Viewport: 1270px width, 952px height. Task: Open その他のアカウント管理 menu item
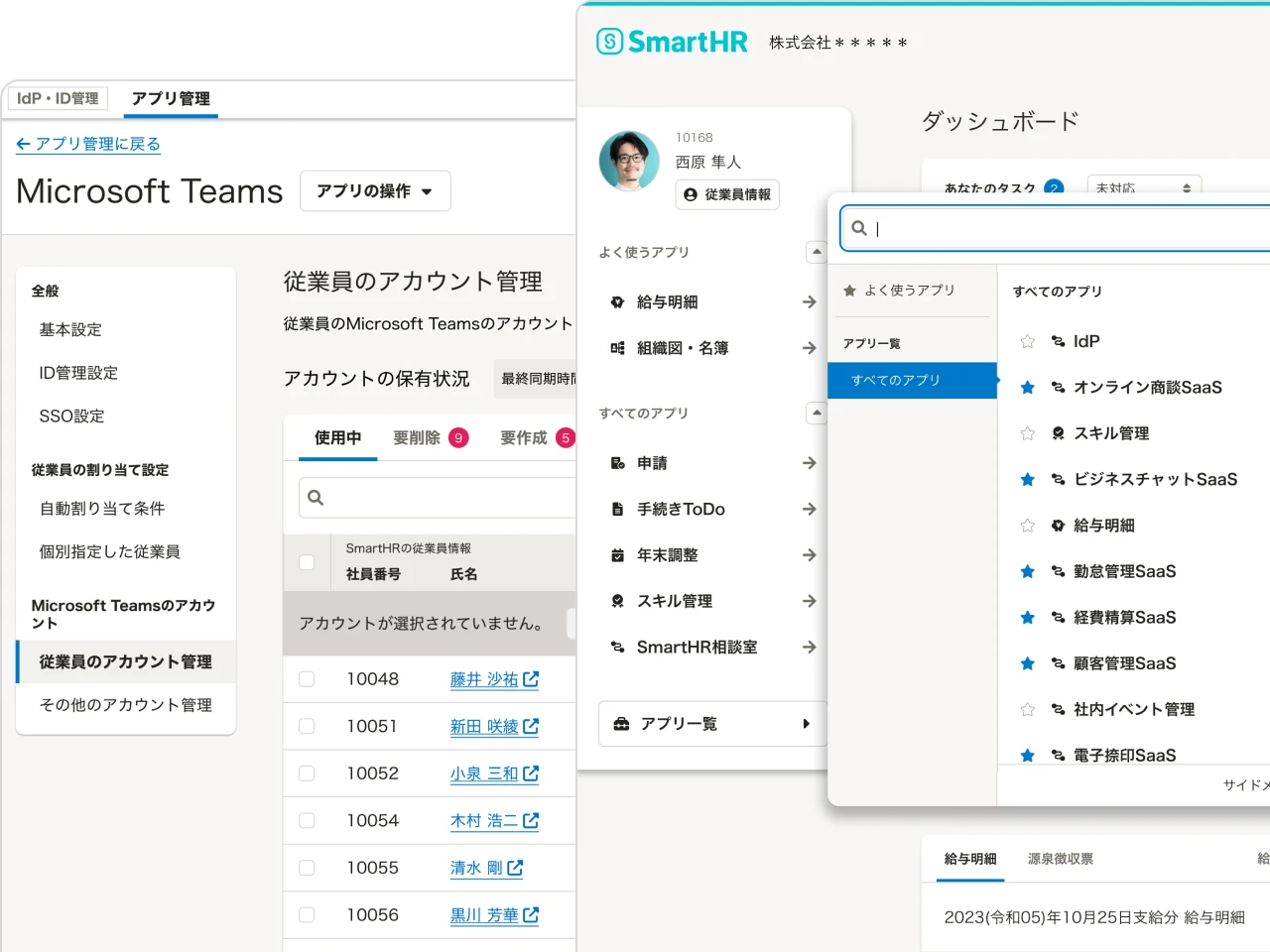(125, 705)
